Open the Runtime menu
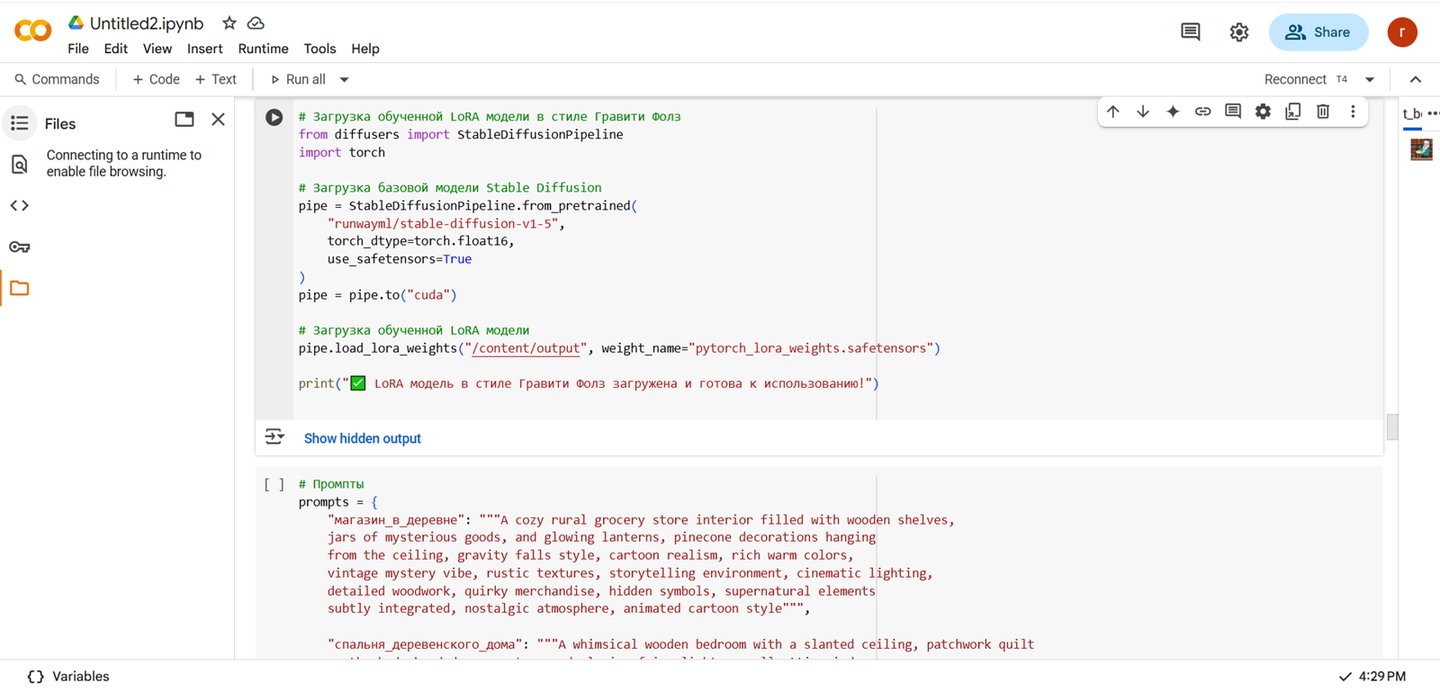This screenshot has width=1440, height=692. click(x=263, y=49)
